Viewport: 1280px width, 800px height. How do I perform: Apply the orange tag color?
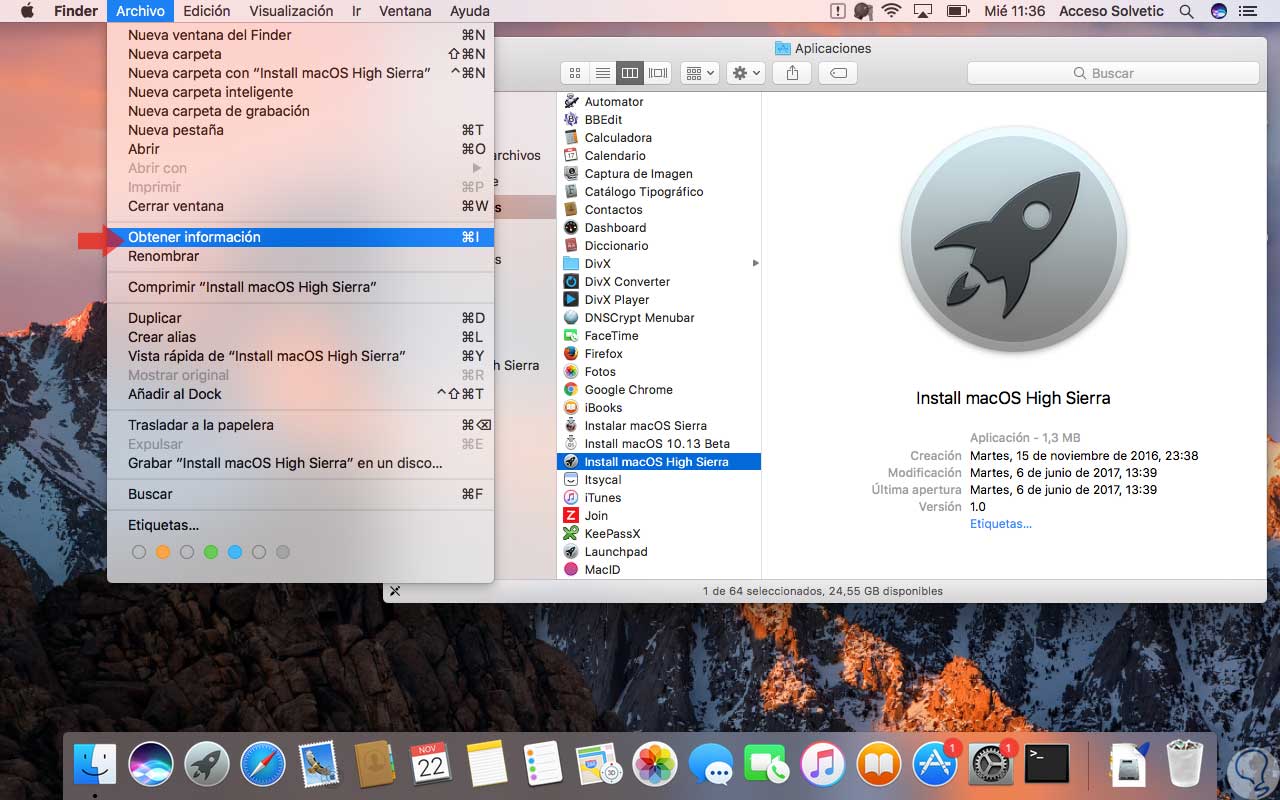point(163,552)
